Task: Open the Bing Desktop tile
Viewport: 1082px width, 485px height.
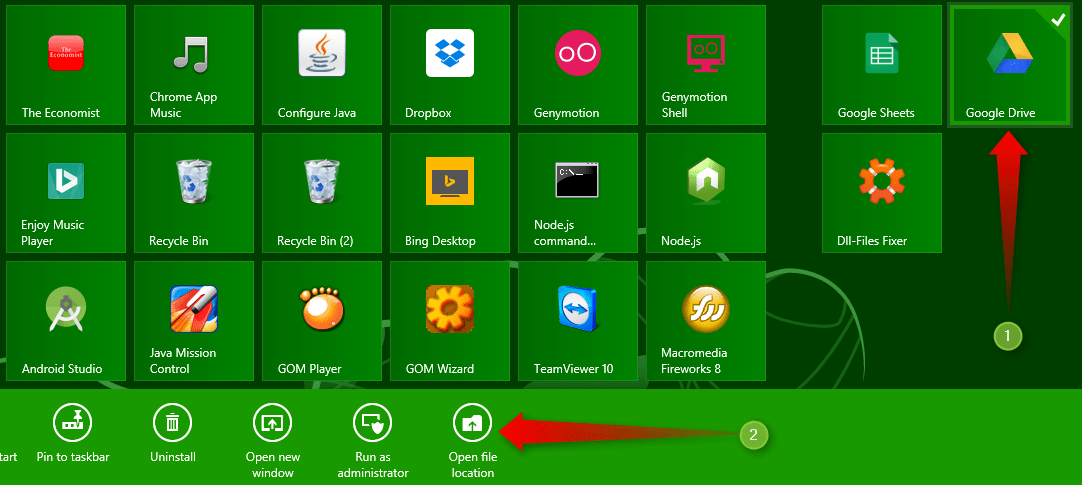Action: click(x=450, y=192)
